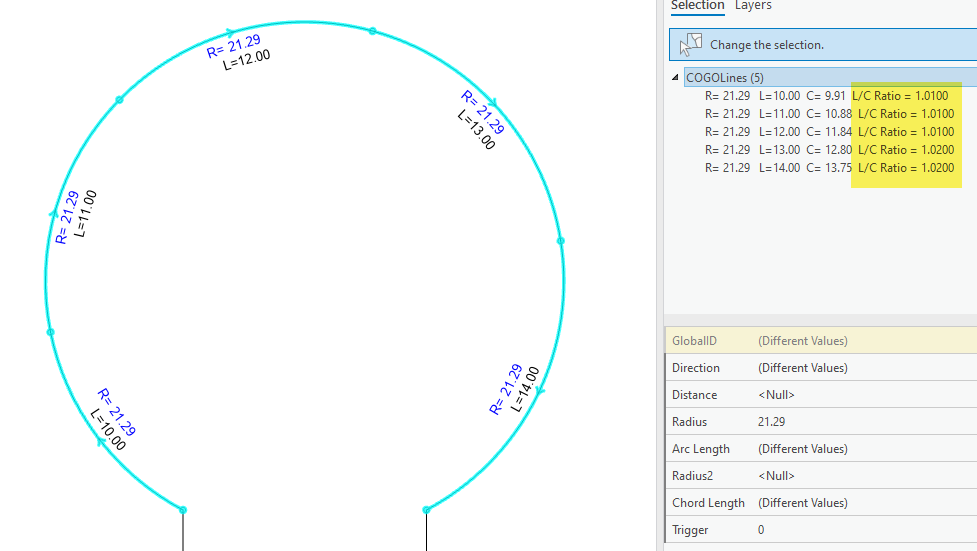This screenshot has width=977, height=551.
Task: Click the Trigger value 0
Action: pos(761,530)
